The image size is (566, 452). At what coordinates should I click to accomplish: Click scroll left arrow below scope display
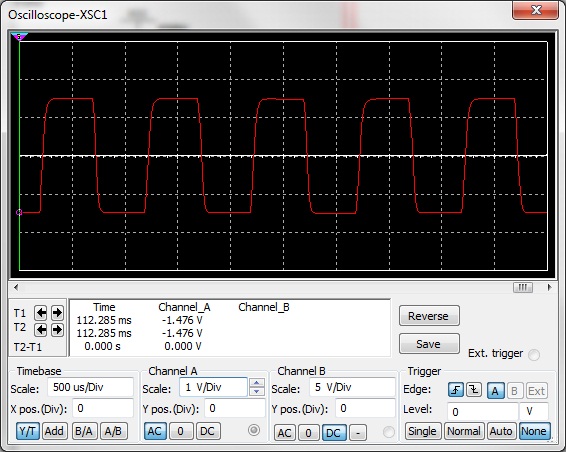16,287
